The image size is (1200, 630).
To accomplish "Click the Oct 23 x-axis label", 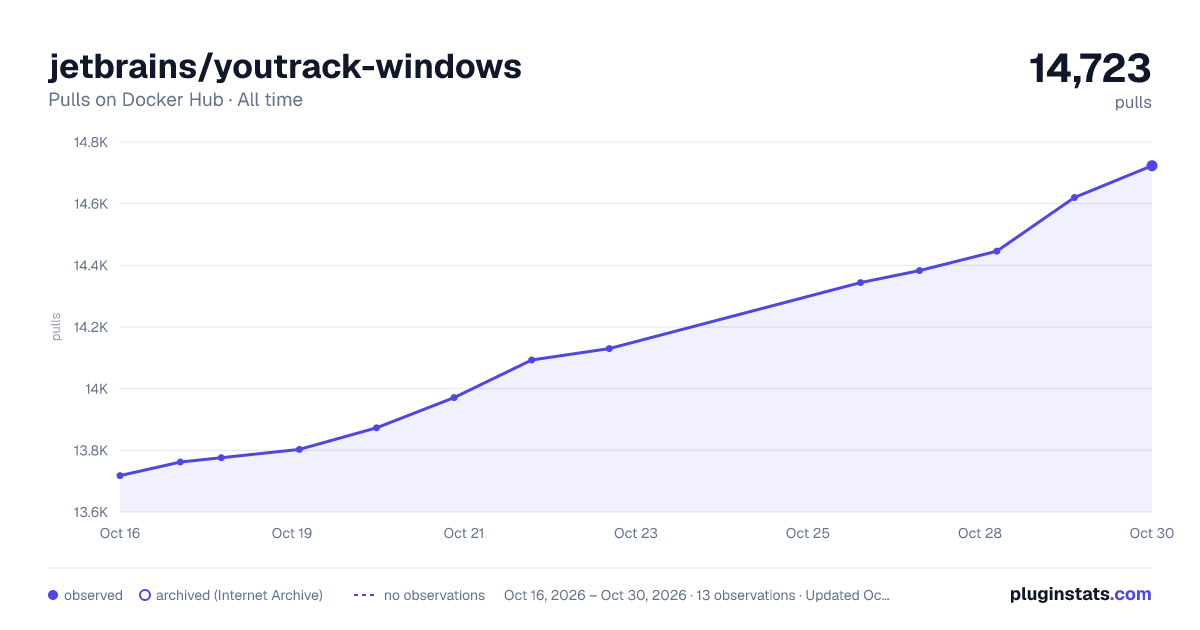I will point(636,533).
